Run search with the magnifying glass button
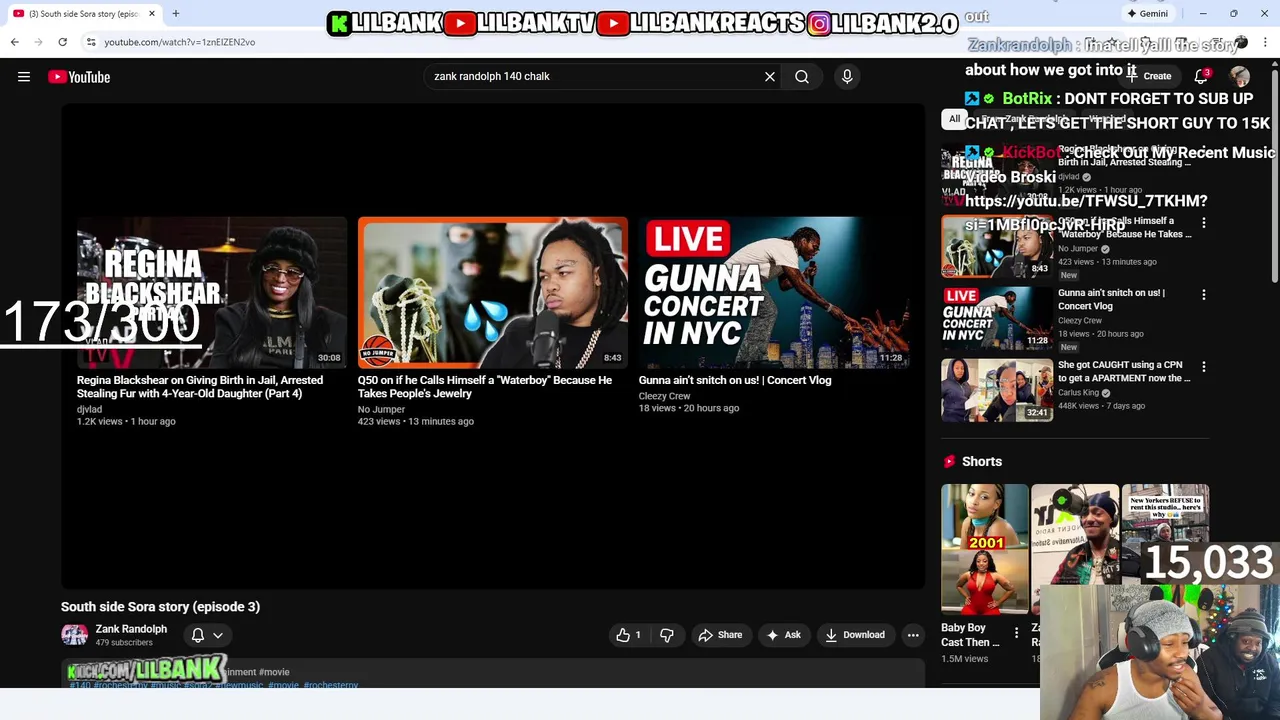The width and height of the screenshot is (1280, 720). click(x=802, y=76)
